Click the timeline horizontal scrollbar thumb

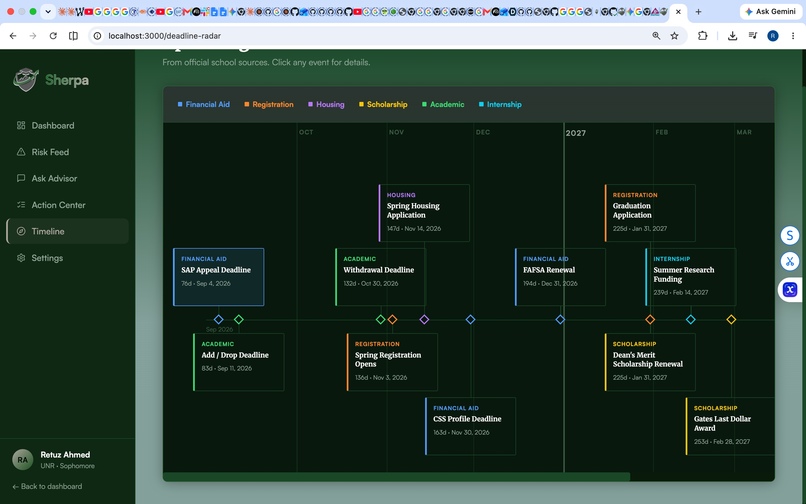tap(396, 477)
